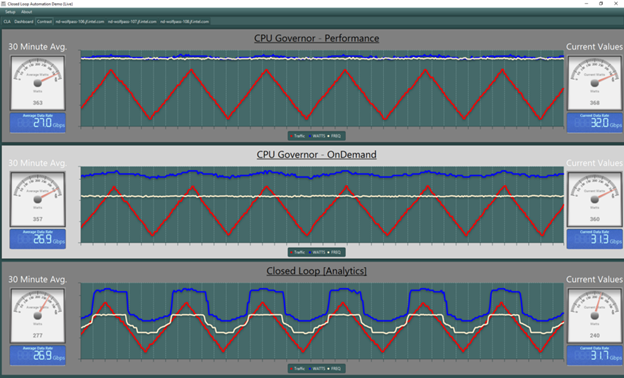Click the FREQ legend entry in the Closed Loop chart

point(334,368)
